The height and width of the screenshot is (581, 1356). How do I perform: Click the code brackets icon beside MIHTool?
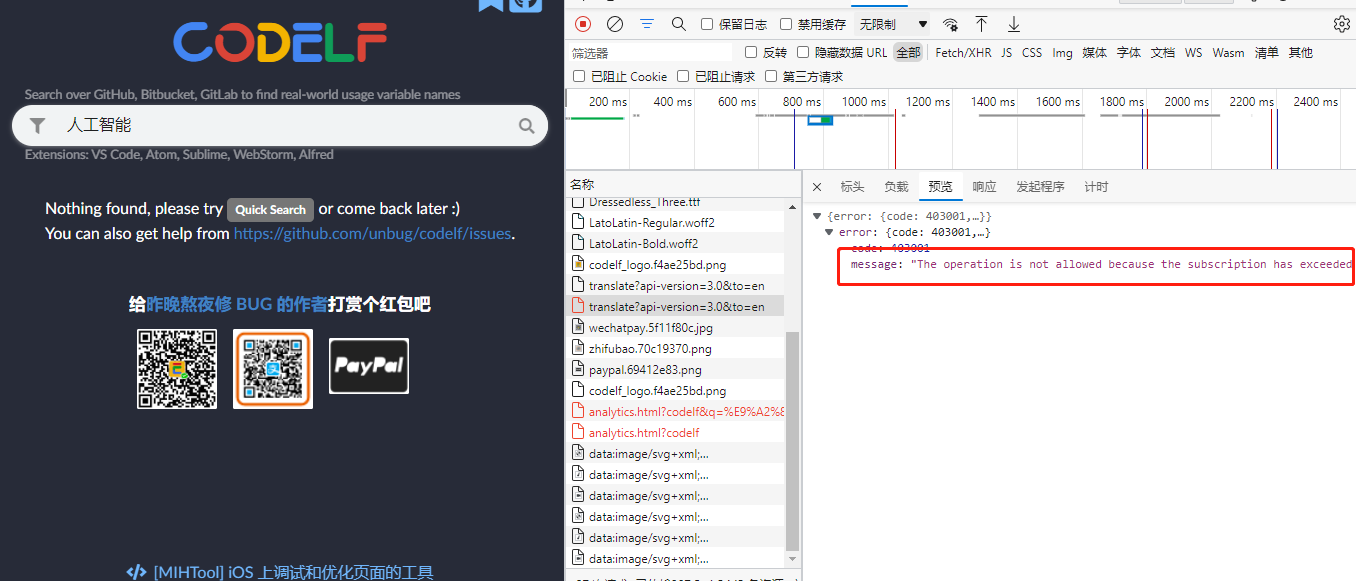[137, 572]
